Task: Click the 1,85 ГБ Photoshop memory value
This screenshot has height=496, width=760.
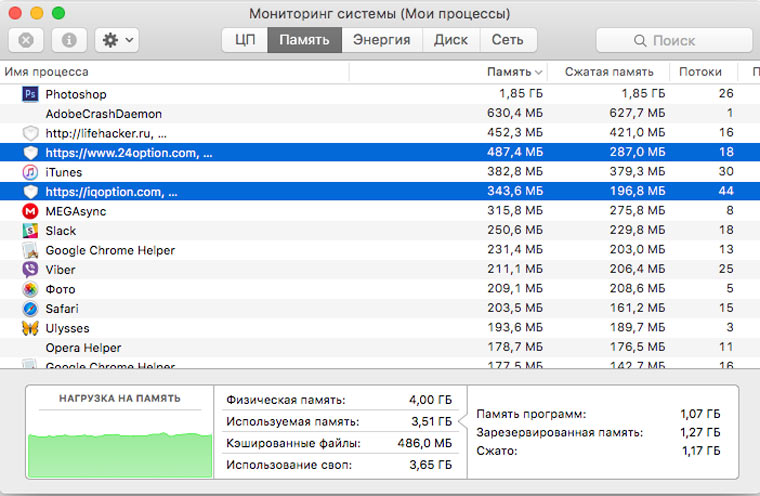Action: pyautogui.click(x=521, y=93)
